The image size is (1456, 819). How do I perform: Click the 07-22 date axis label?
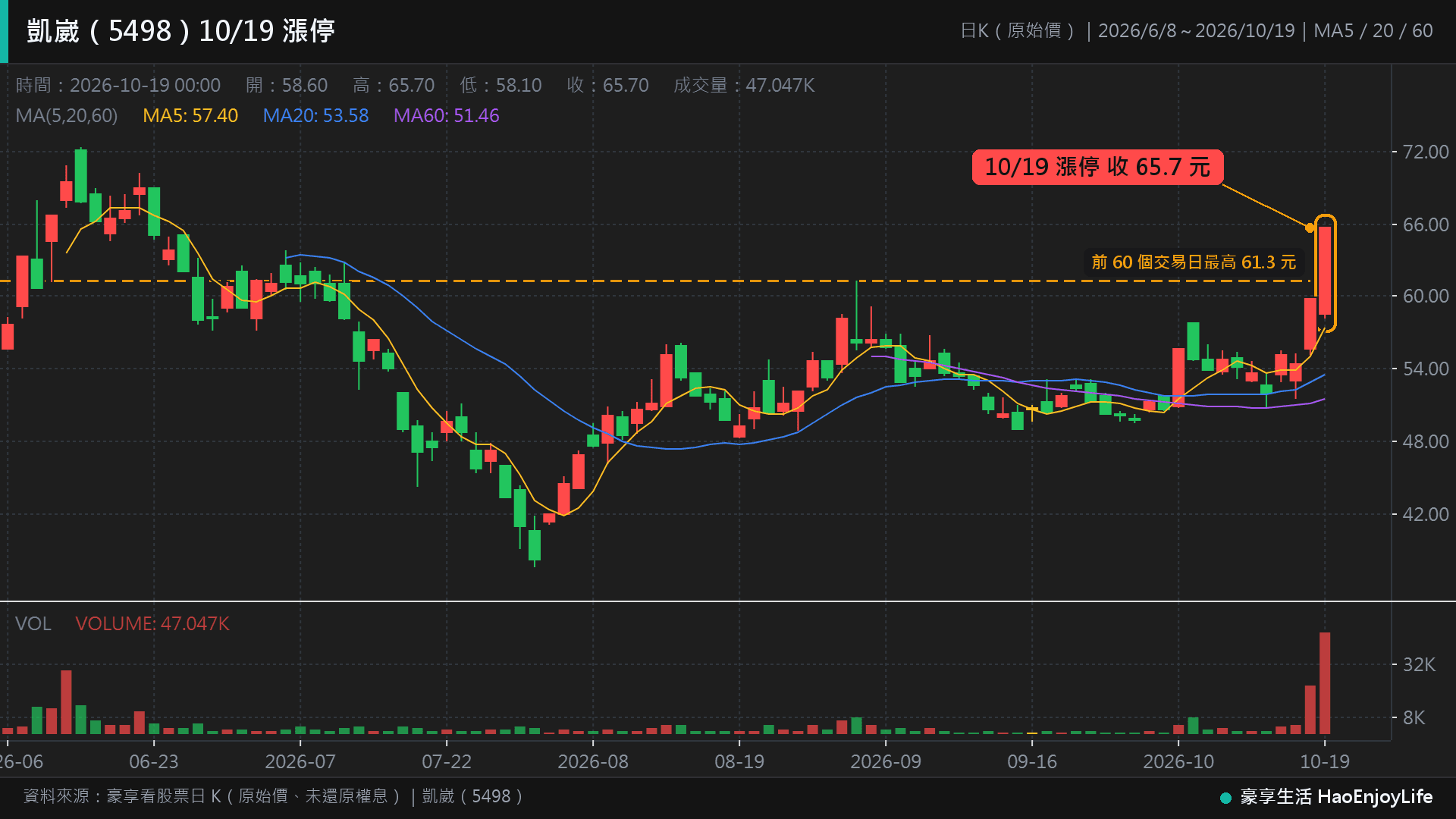click(x=447, y=761)
